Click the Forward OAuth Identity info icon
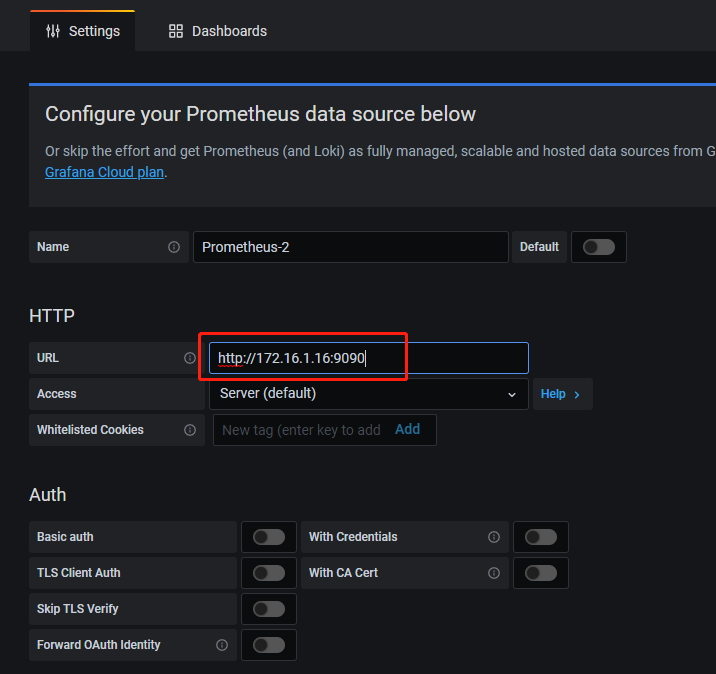Screen dimensions: 716x674 click(x=222, y=645)
